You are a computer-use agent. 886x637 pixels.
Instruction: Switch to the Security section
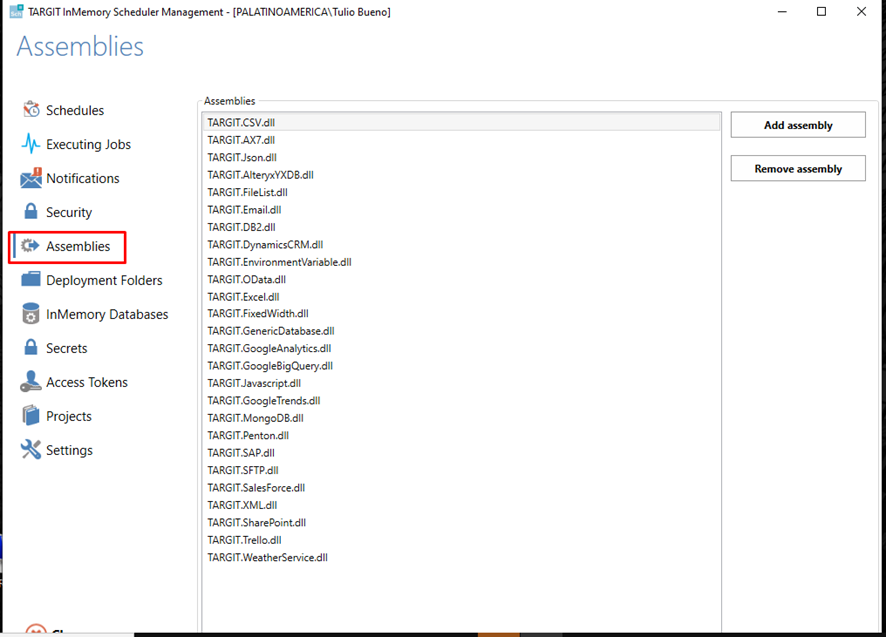coord(69,212)
